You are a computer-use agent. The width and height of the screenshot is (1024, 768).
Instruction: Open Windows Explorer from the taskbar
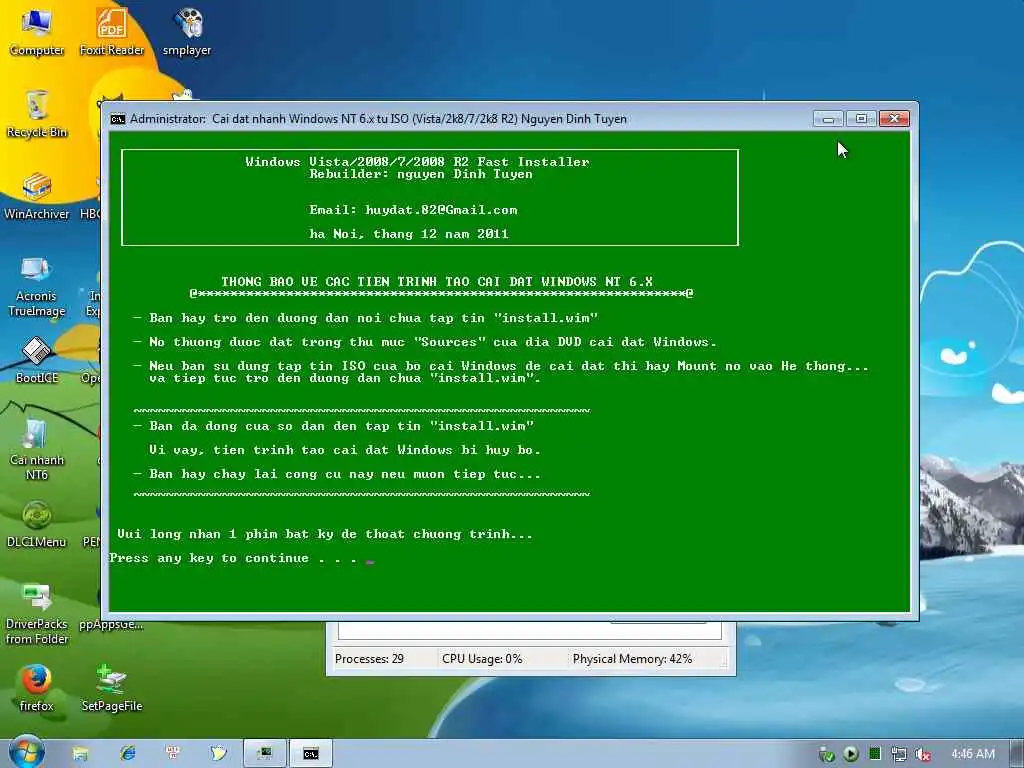pyautogui.click(x=80, y=754)
